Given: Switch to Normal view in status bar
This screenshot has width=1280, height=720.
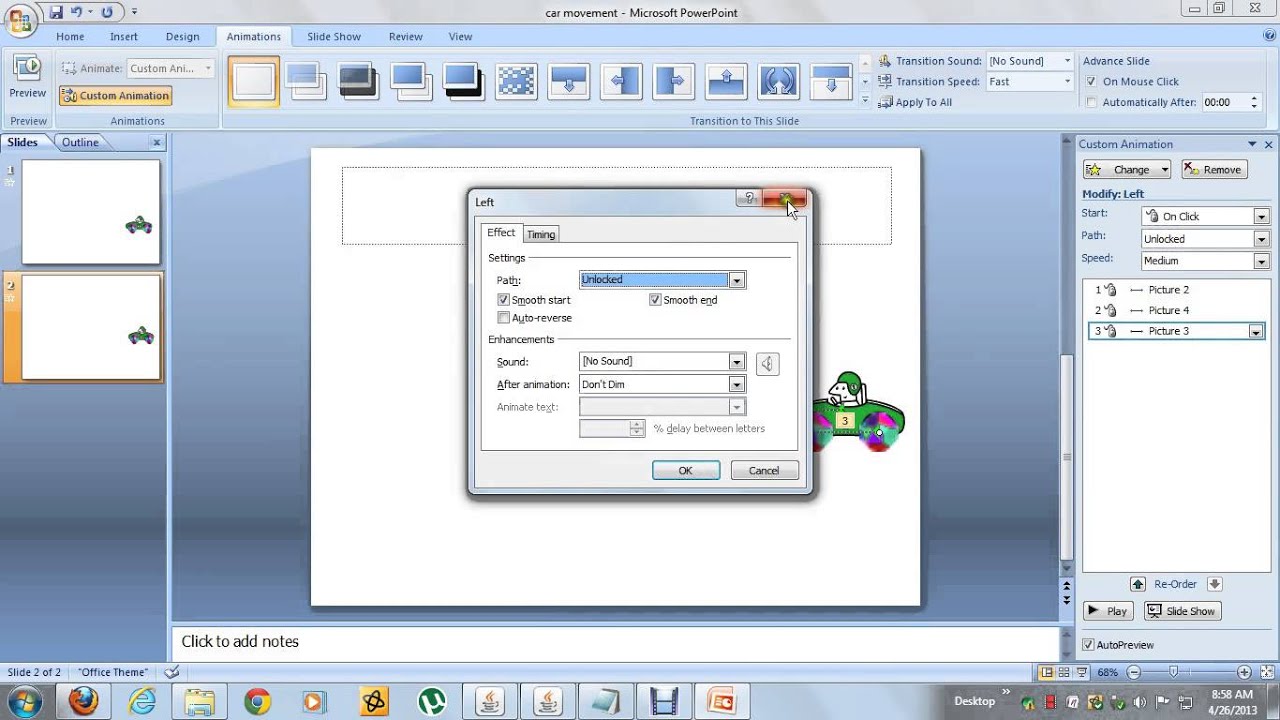Looking at the screenshot, I should pos(1047,672).
